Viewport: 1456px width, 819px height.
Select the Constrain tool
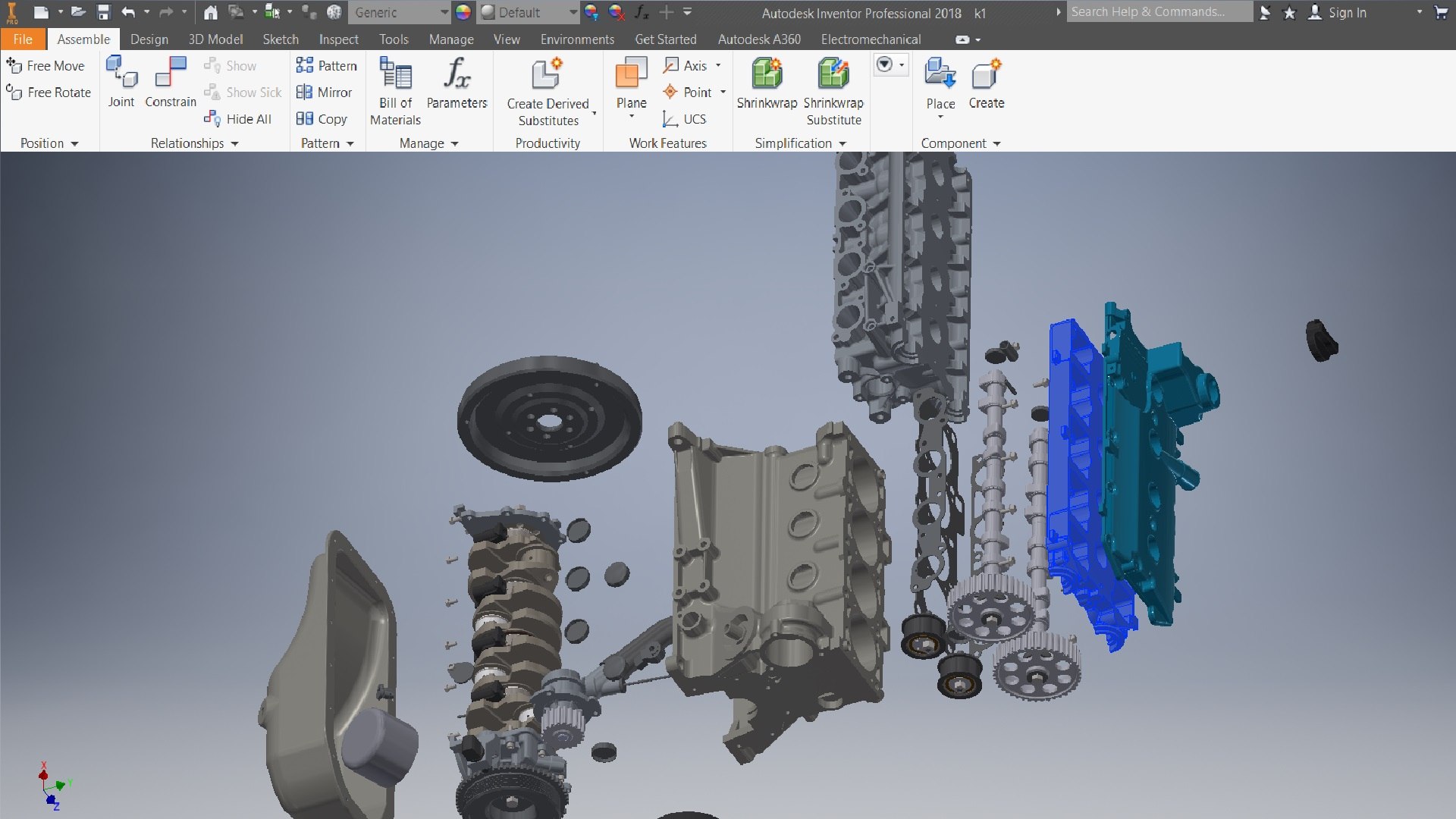(171, 82)
